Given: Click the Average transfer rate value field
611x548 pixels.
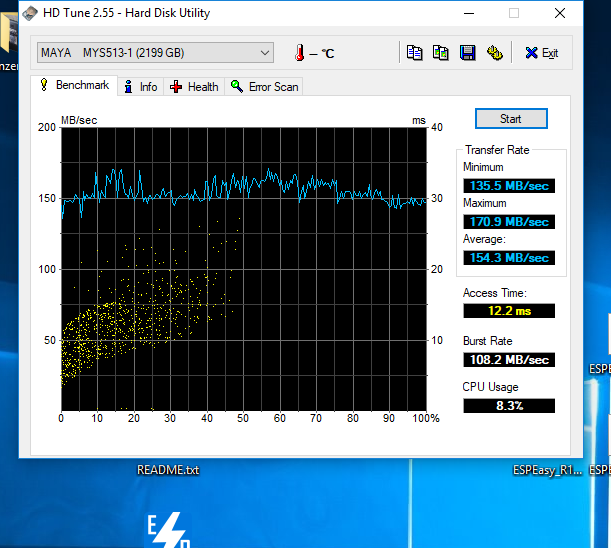Looking at the screenshot, I should [x=509, y=258].
